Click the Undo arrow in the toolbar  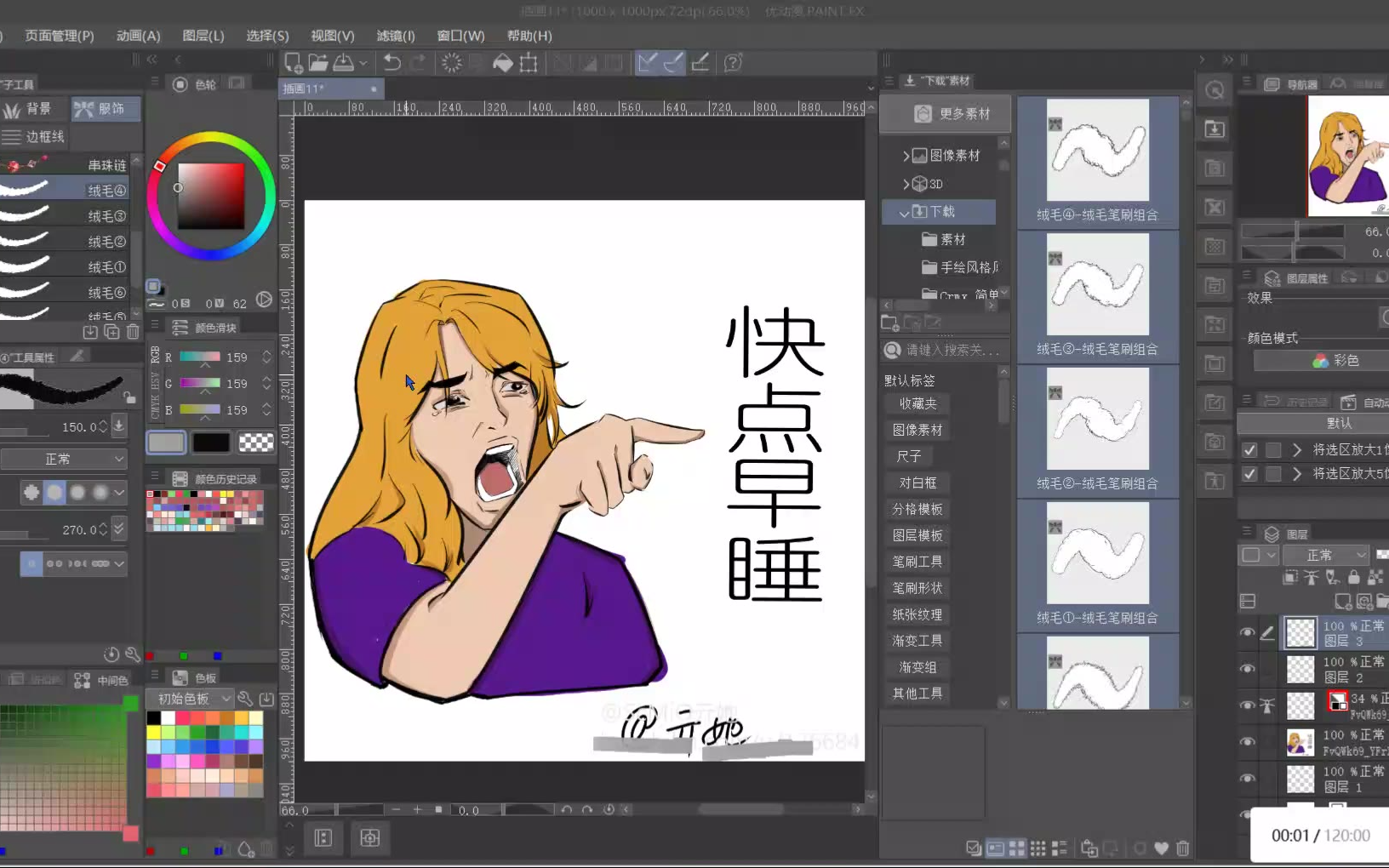click(392, 63)
